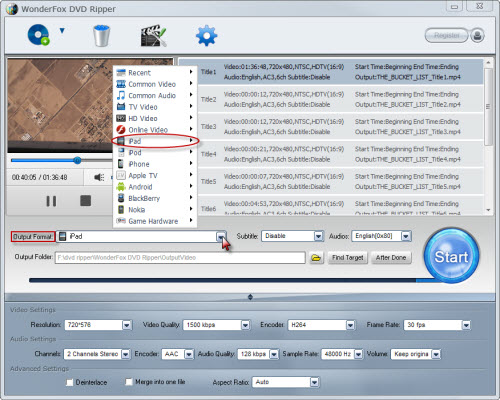Open the Frame Rate dropdown
This screenshot has height=400, width=500.
[437, 325]
